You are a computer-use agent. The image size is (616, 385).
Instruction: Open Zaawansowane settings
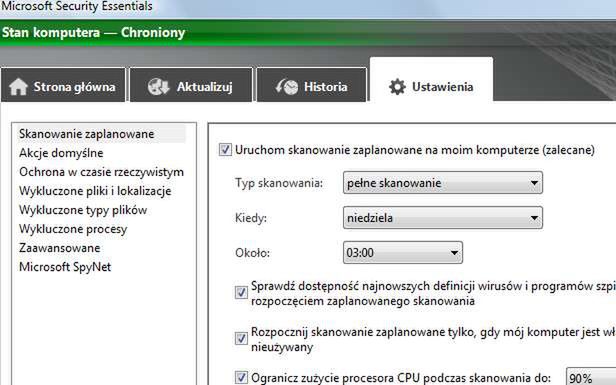pyautogui.click(x=60, y=248)
